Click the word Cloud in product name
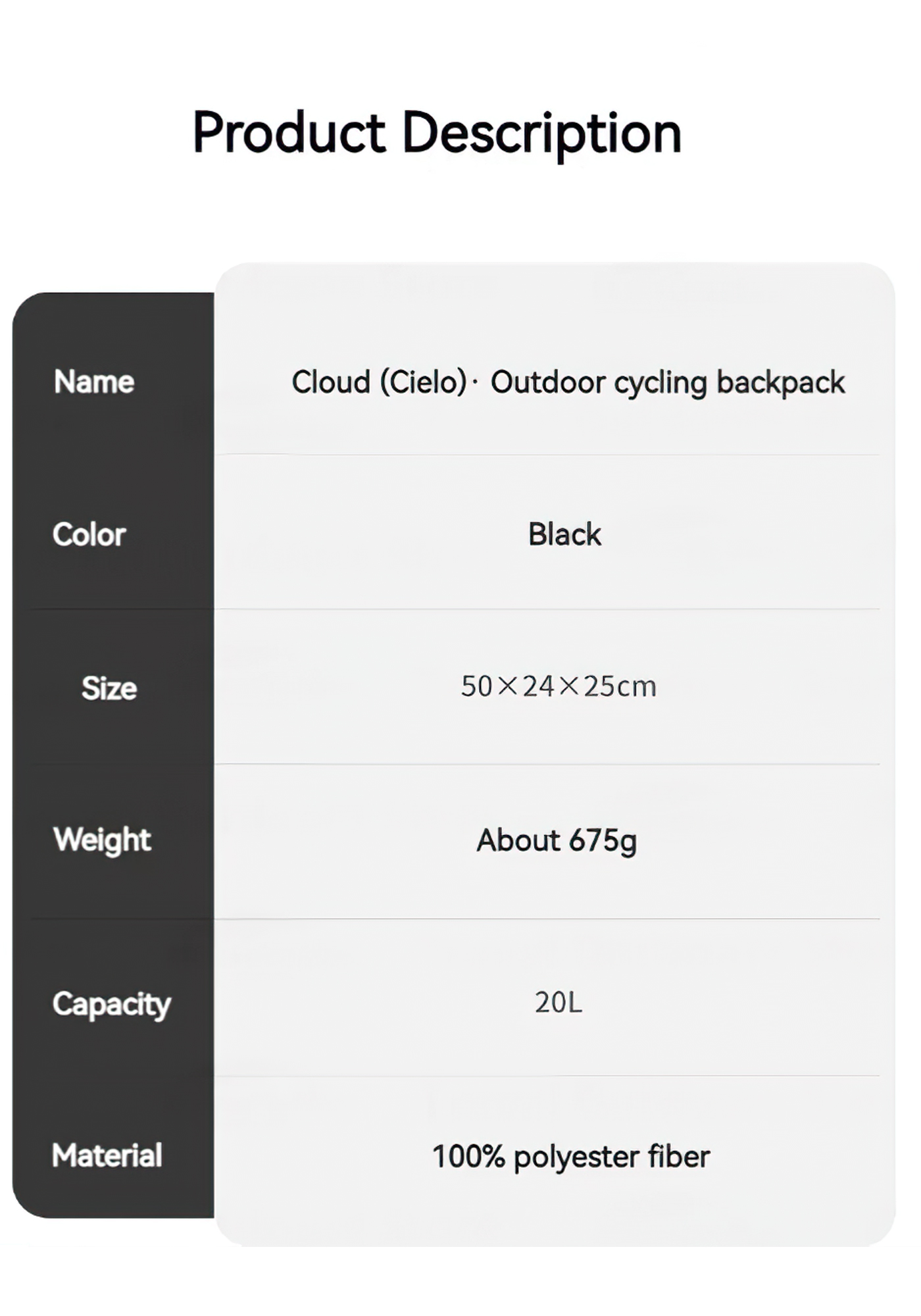 coord(331,382)
